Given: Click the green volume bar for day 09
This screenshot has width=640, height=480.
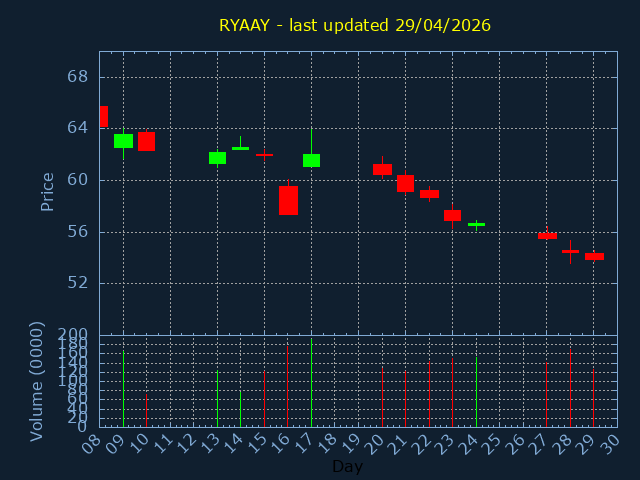Looking at the screenshot, I should click(123, 389).
